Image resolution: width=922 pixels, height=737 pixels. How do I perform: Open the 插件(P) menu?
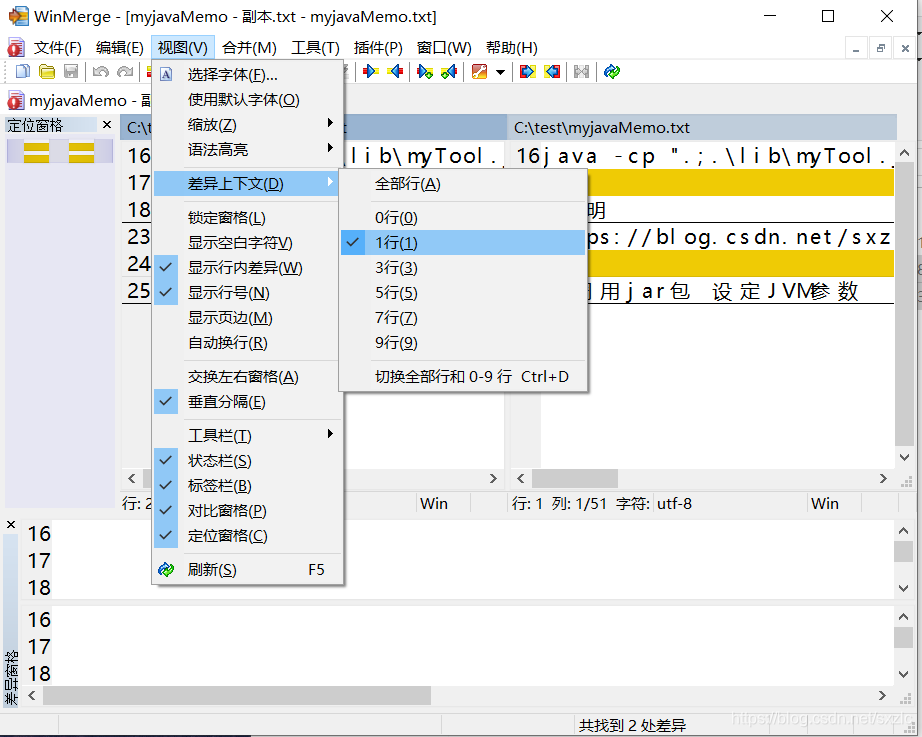coord(378,48)
